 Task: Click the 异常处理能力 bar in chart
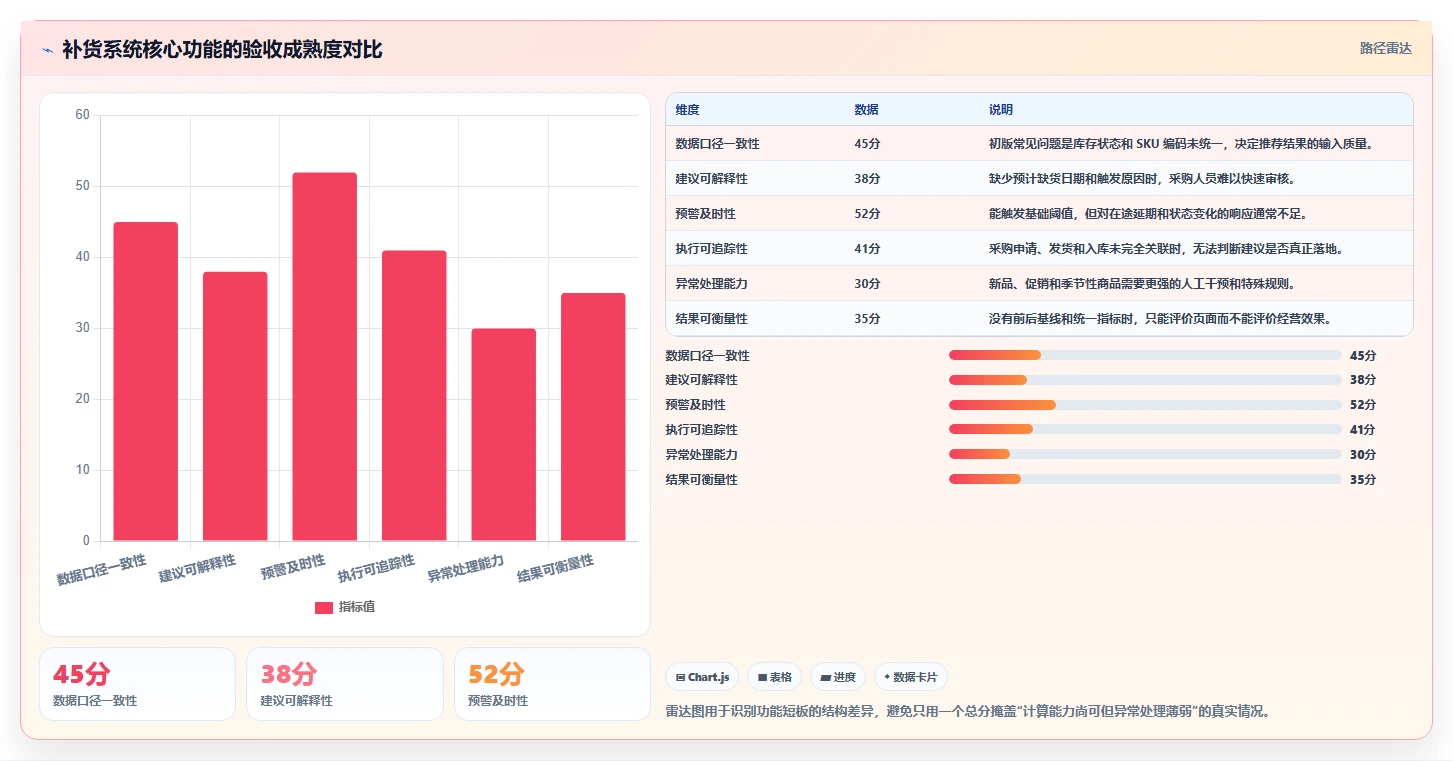504,435
